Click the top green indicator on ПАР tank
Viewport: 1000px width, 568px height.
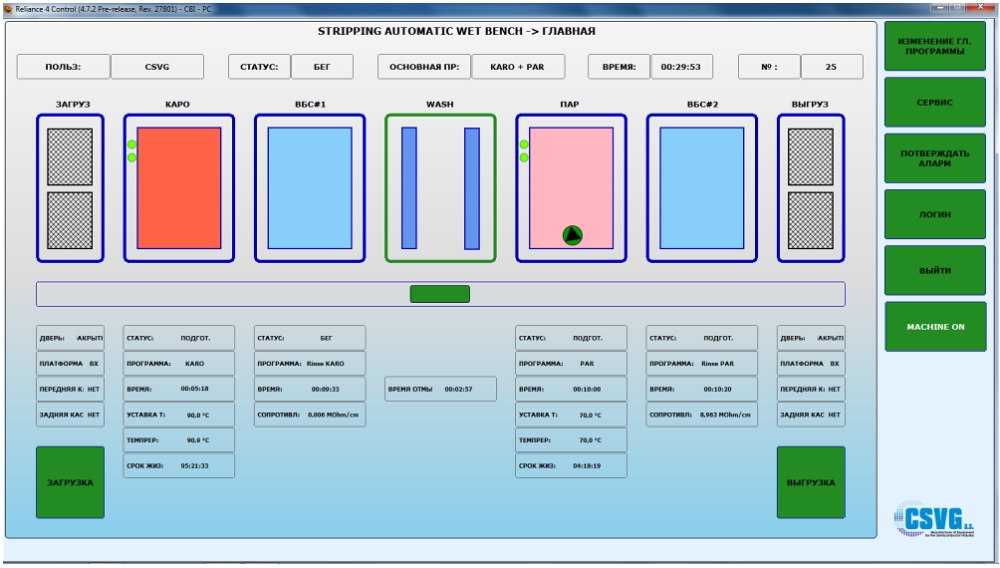click(x=523, y=146)
